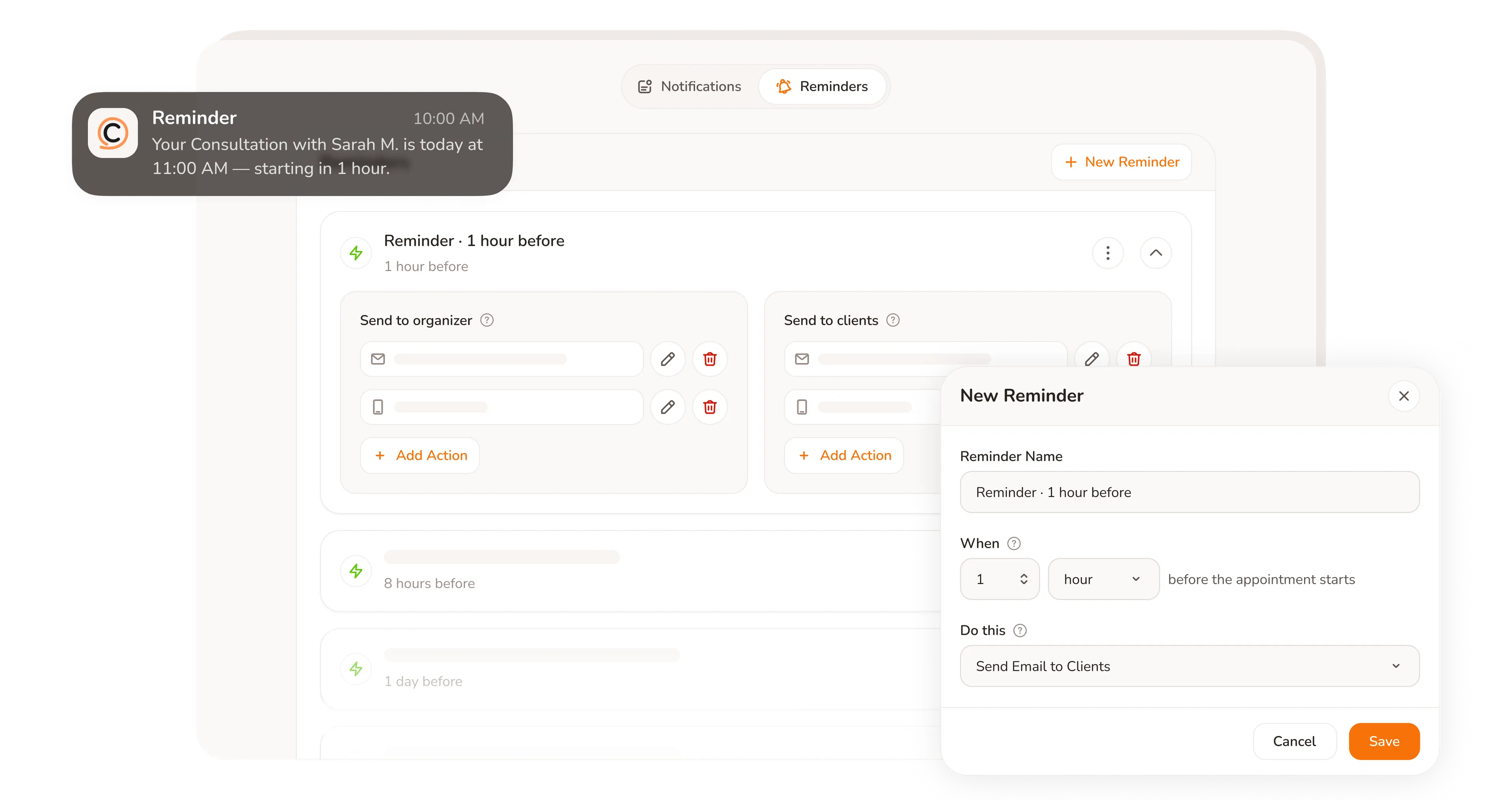
Task: Click Cancel in New Reminder dialog
Action: (x=1294, y=741)
